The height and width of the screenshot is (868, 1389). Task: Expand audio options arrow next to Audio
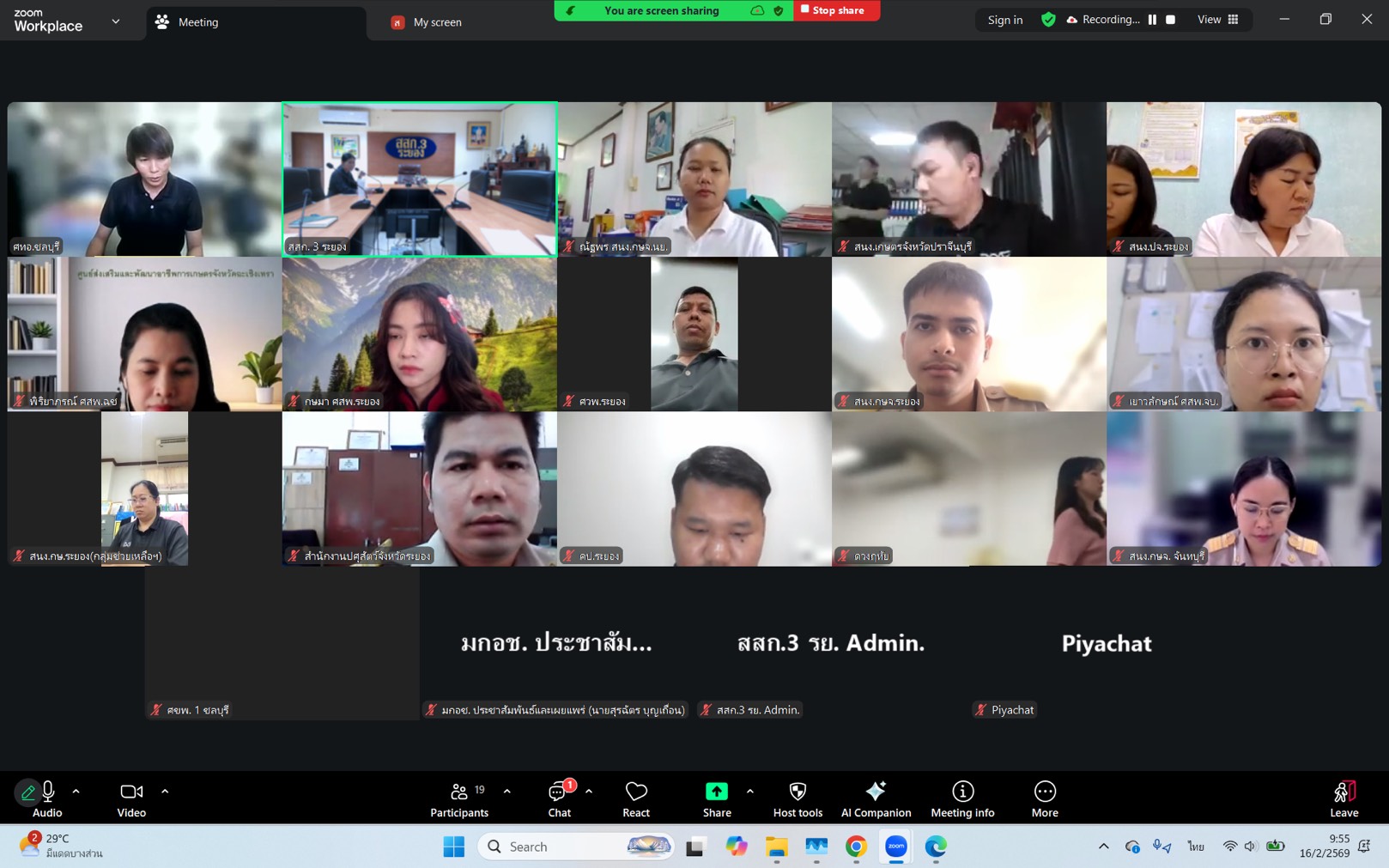pyautogui.click(x=76, y=792)
